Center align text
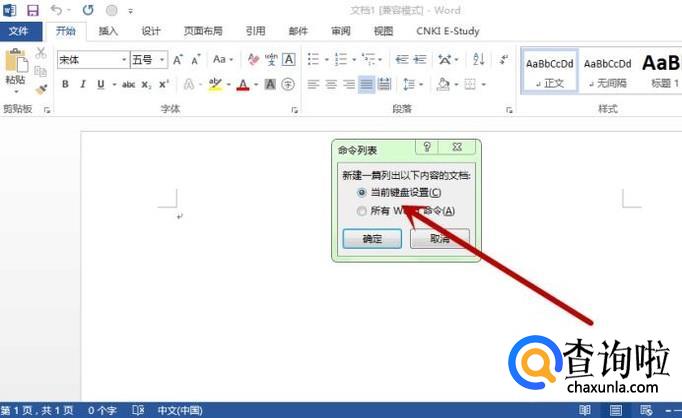 coord(331,84)
